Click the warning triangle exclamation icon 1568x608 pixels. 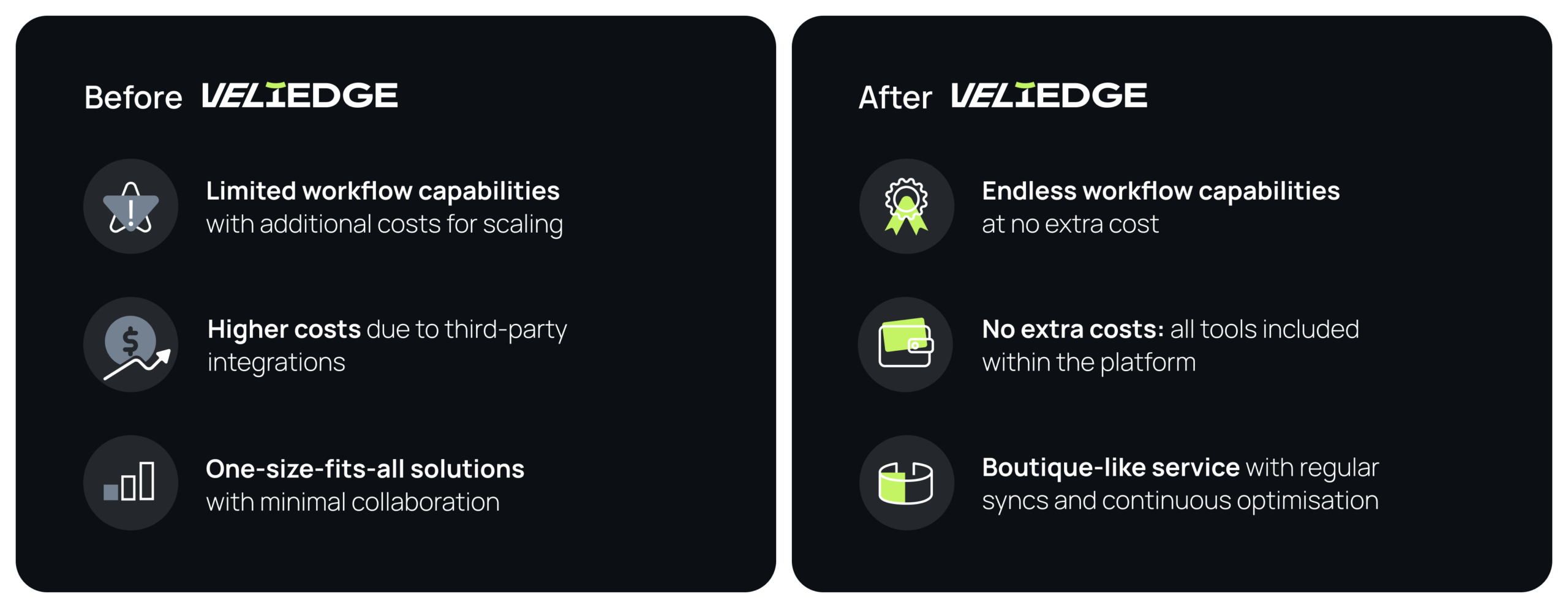130,207
